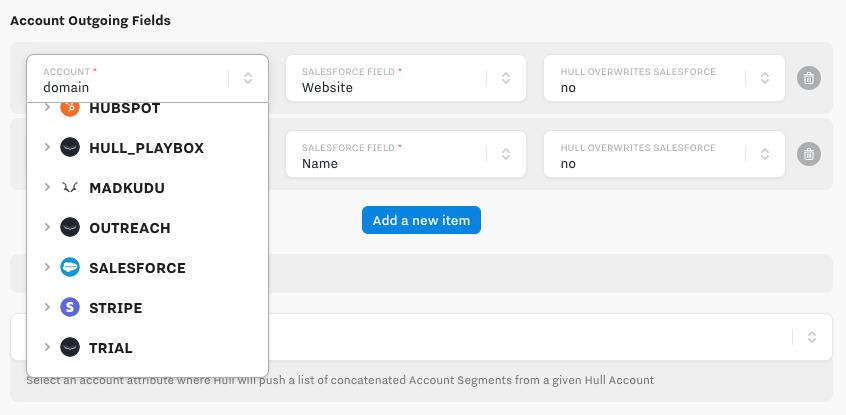Screen dimensions: 846x415
Task: Click the MadKudu antlers icon
Action: 69,188
